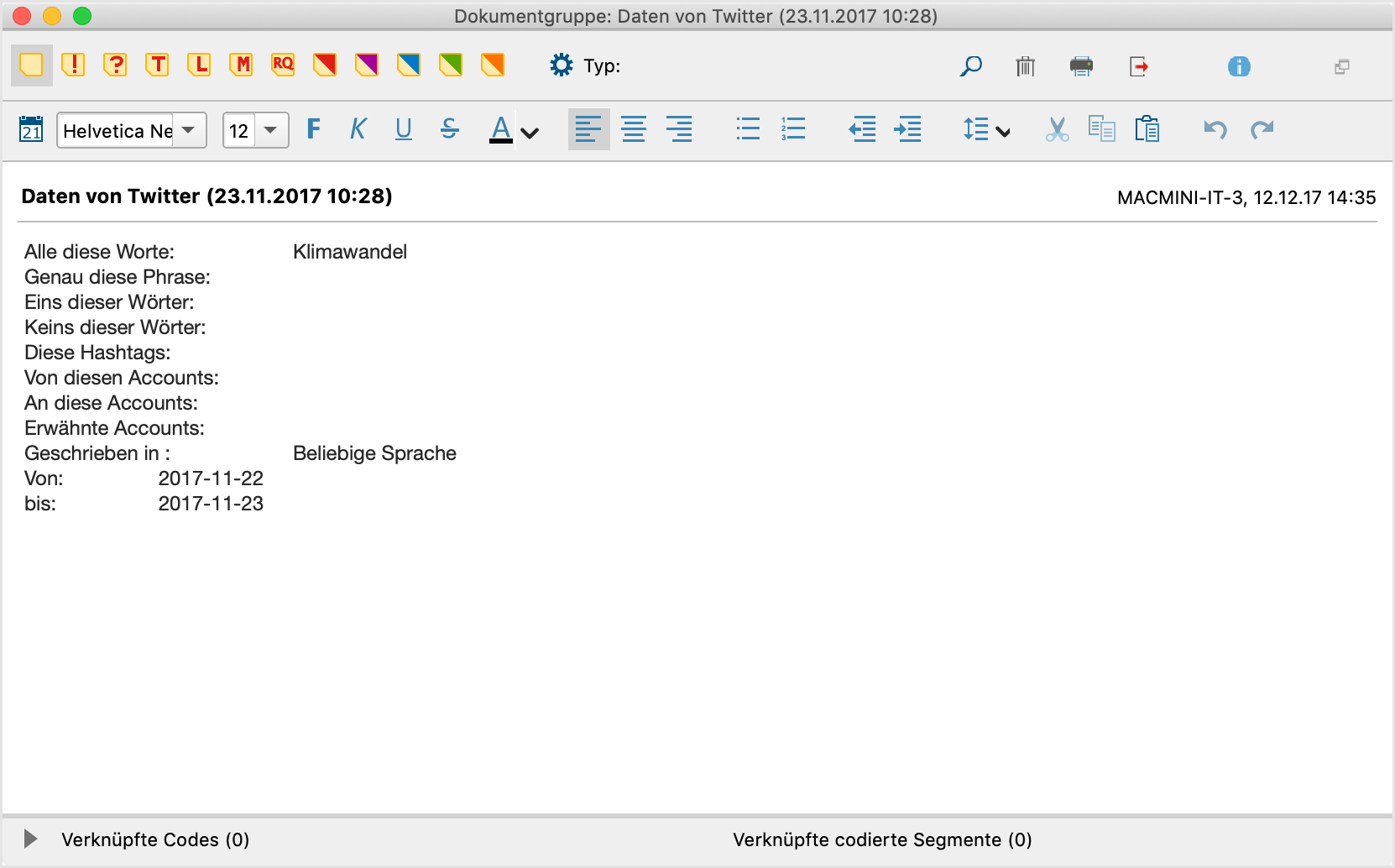Image resolution: width=1395 pixels, height=868 pixels.
Task: Choose the orange corner memo icon
Action: coord(494,65)
